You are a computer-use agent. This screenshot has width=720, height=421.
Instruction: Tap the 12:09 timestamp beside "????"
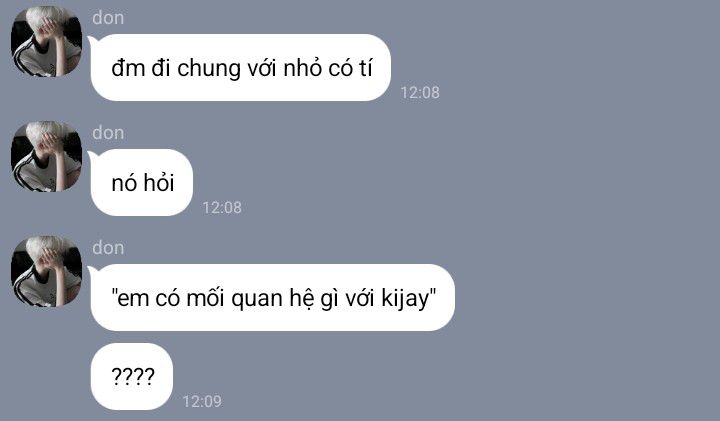(x=202, y=401)
